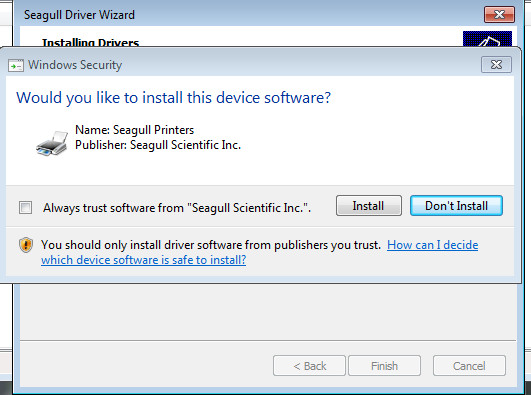Click the greyed-out Cancel button
Viewport: 531px width, 395px height.
click(x=469, y=366)
